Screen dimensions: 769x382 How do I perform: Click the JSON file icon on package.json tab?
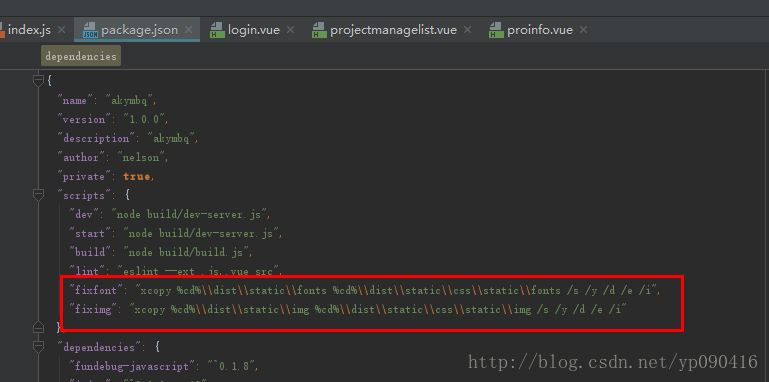click(90, 30)
